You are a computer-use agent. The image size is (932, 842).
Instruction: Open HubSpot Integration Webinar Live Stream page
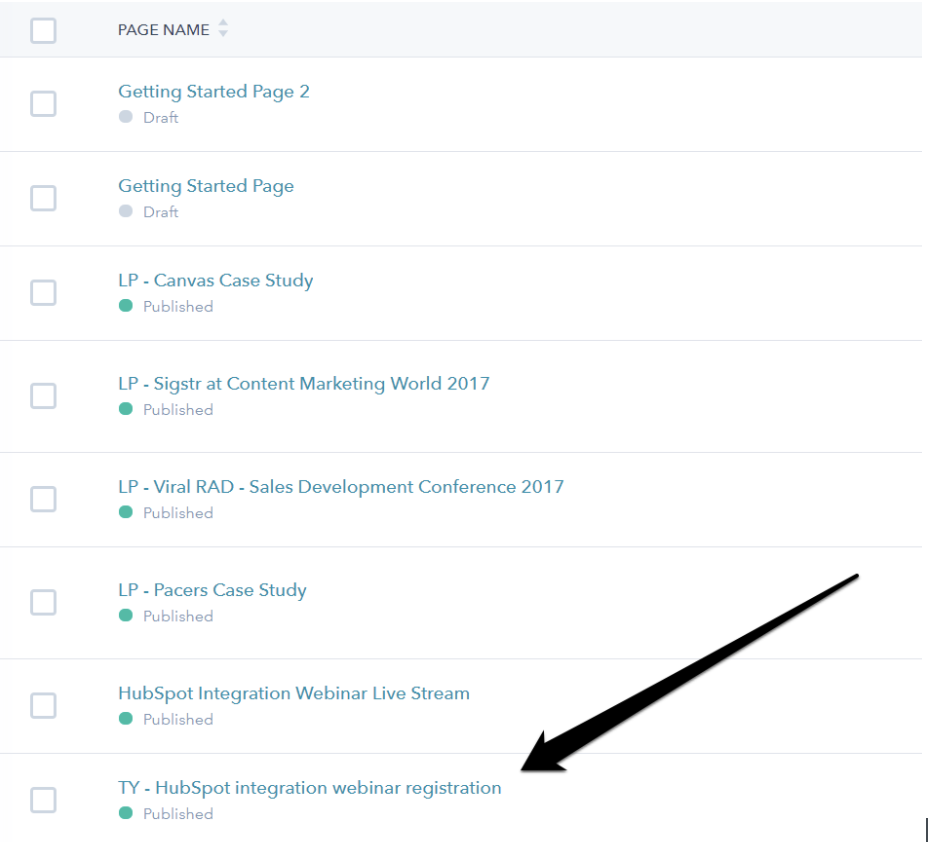click(x=294, y=693)
